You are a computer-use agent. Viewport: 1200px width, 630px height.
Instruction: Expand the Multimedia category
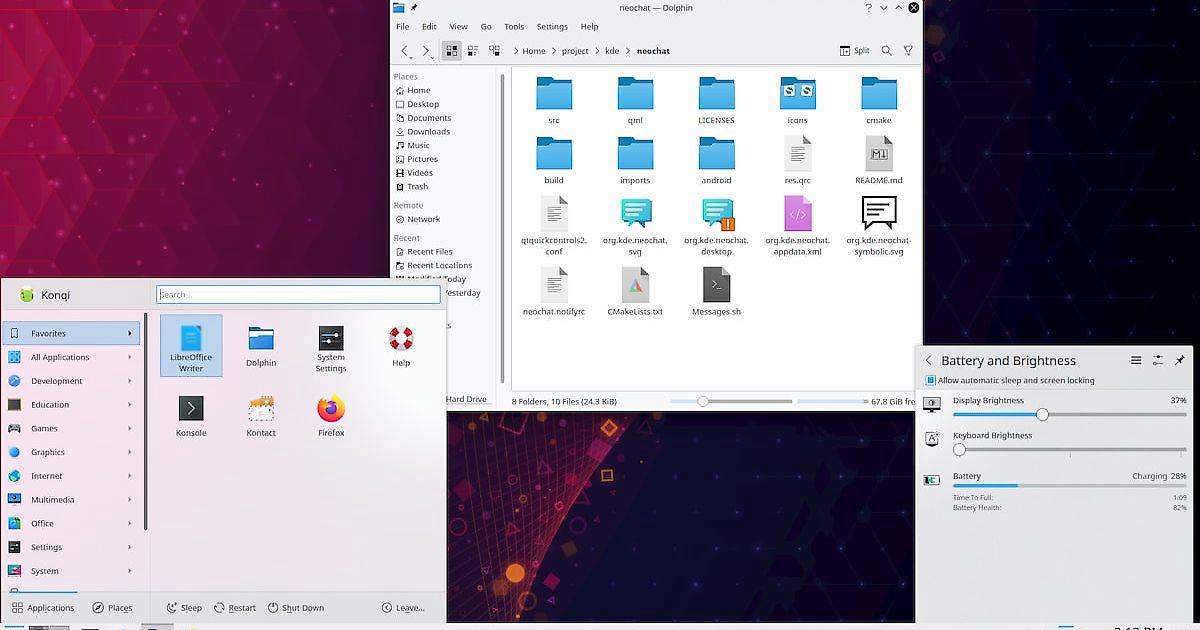71,500
